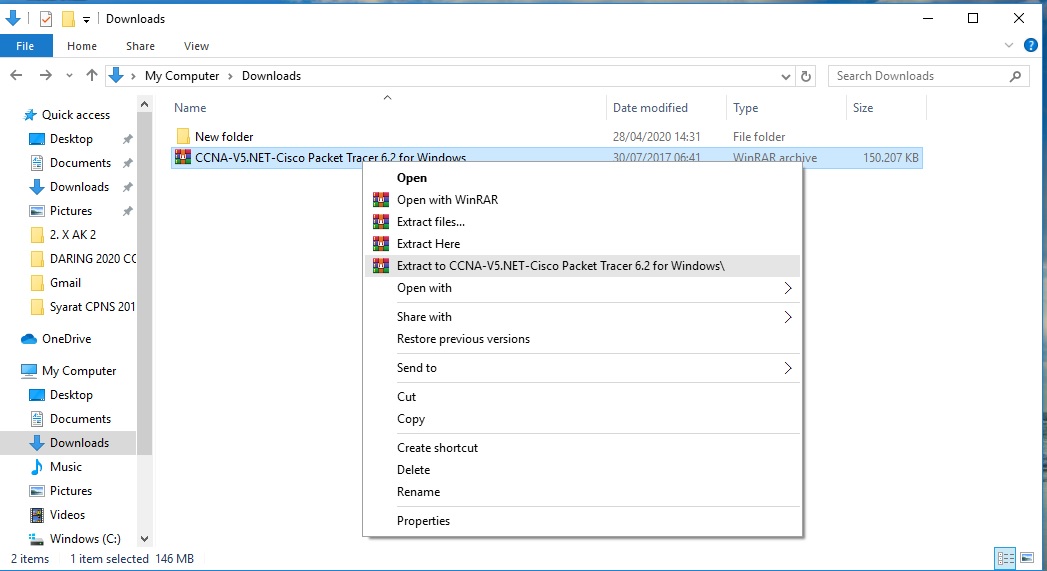Click navigation pane scrollbar down arrow
Image resolution: width=1047 pixels, height=571 pixels.
[x=144, y=539]
